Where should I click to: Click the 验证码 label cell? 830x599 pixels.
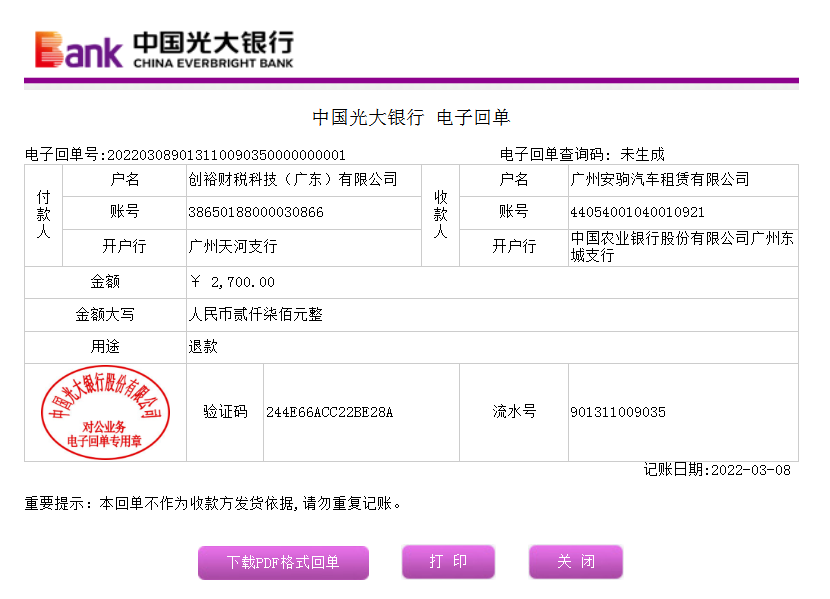tap(225, 412)
